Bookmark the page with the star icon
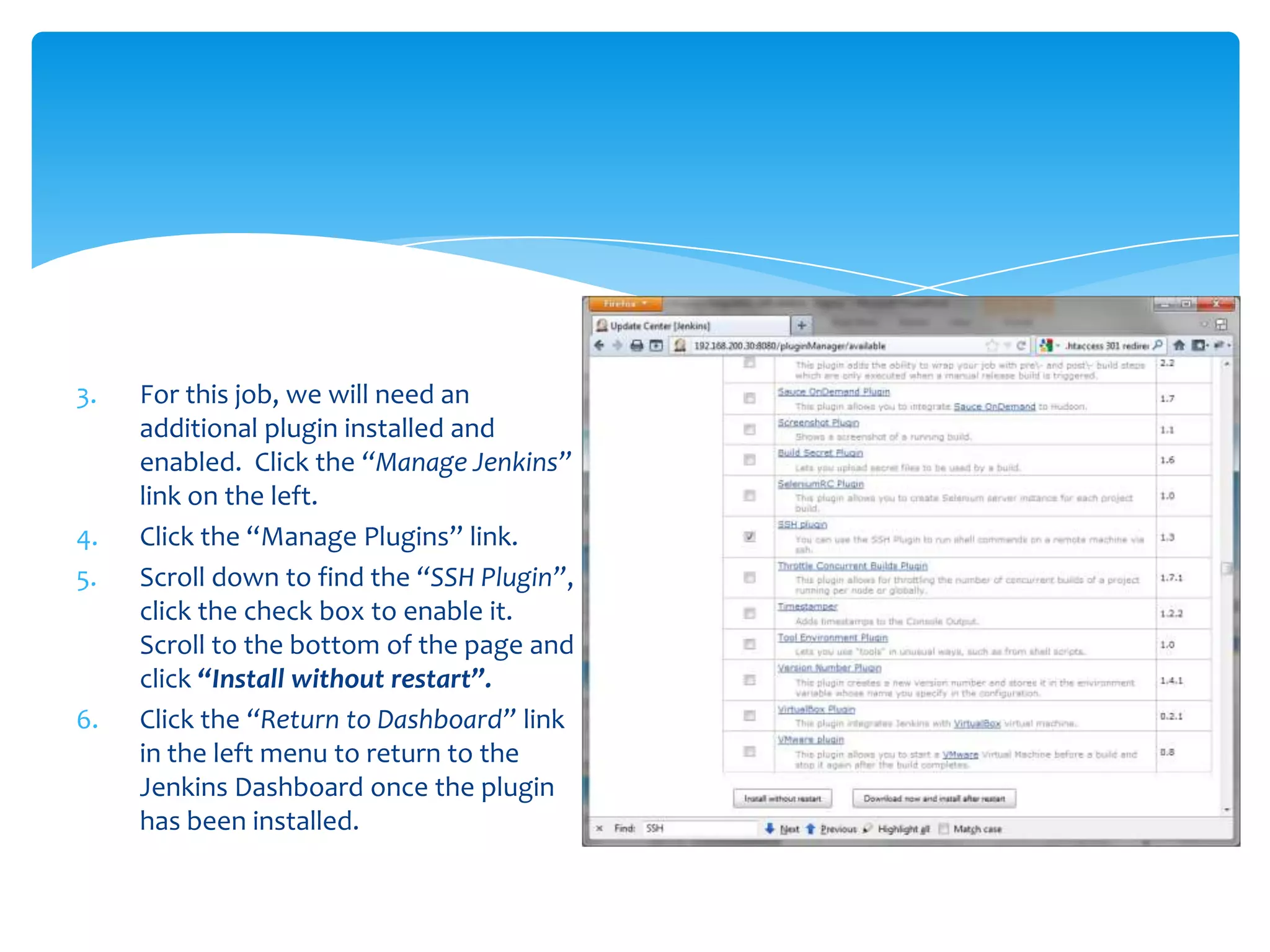Image resolution: width=1270 pixels, height=952 pixels. (x=992, y=345)
